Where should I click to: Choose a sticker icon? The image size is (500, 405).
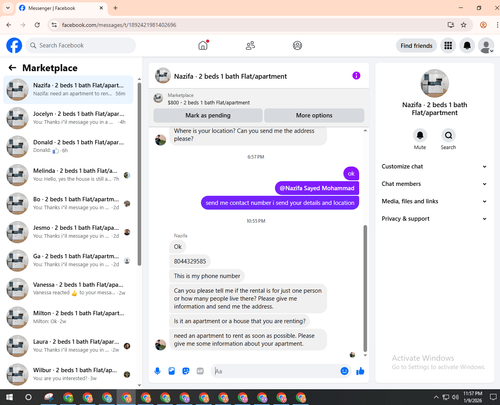(186, 371)
